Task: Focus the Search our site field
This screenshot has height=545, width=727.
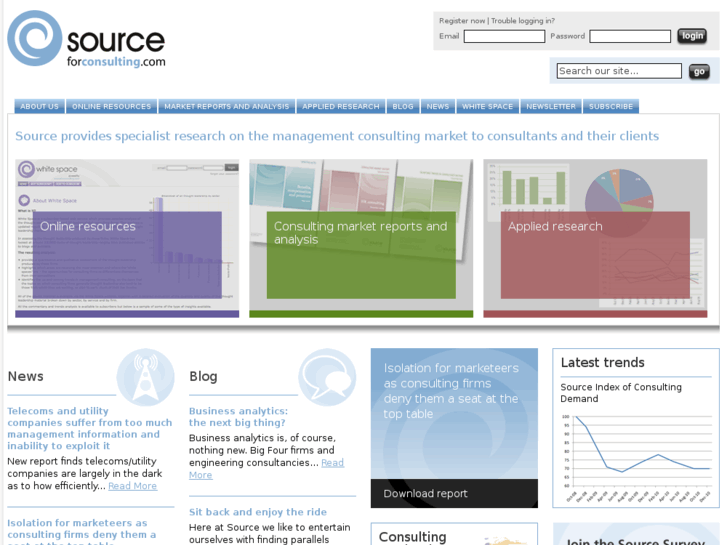Action: 619,71
